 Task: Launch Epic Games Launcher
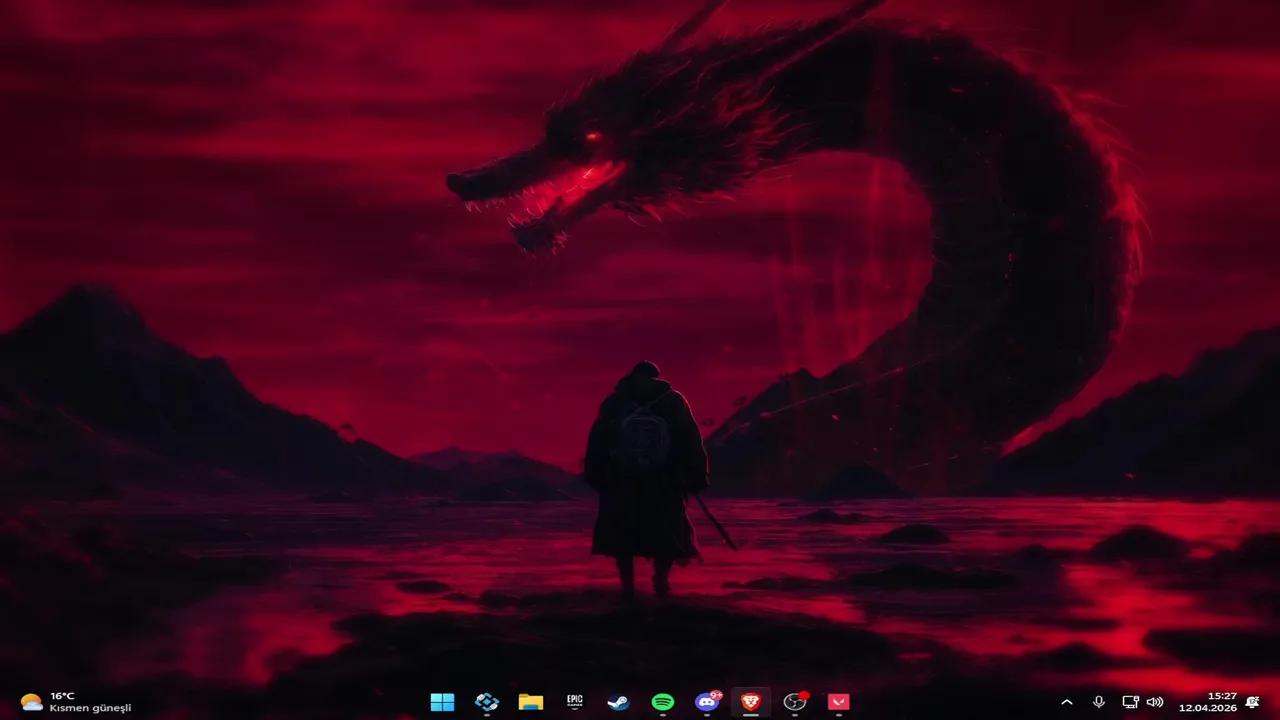pyautogui.click(x=575, y=702)
